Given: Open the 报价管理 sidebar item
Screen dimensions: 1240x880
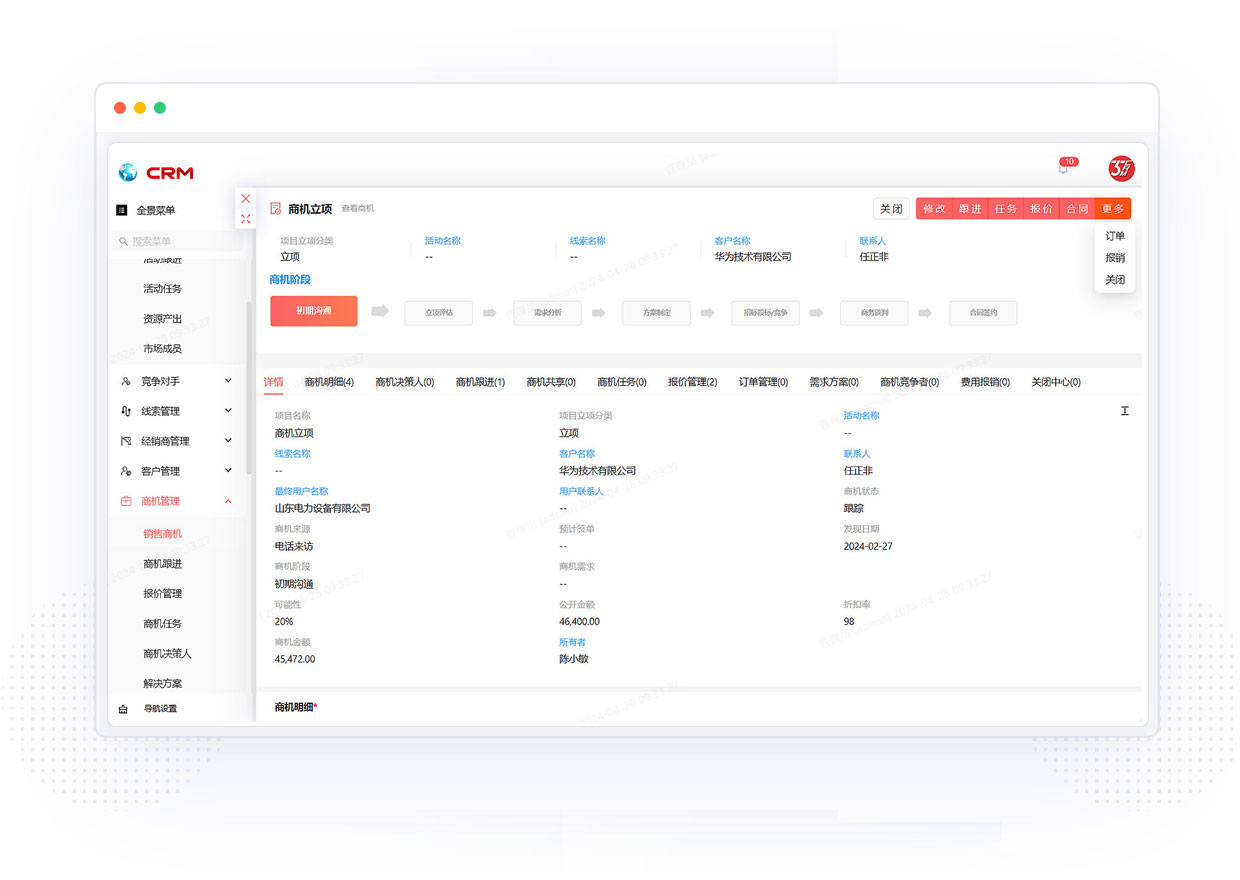Looking at the screenshot, I should click(163, 594).
